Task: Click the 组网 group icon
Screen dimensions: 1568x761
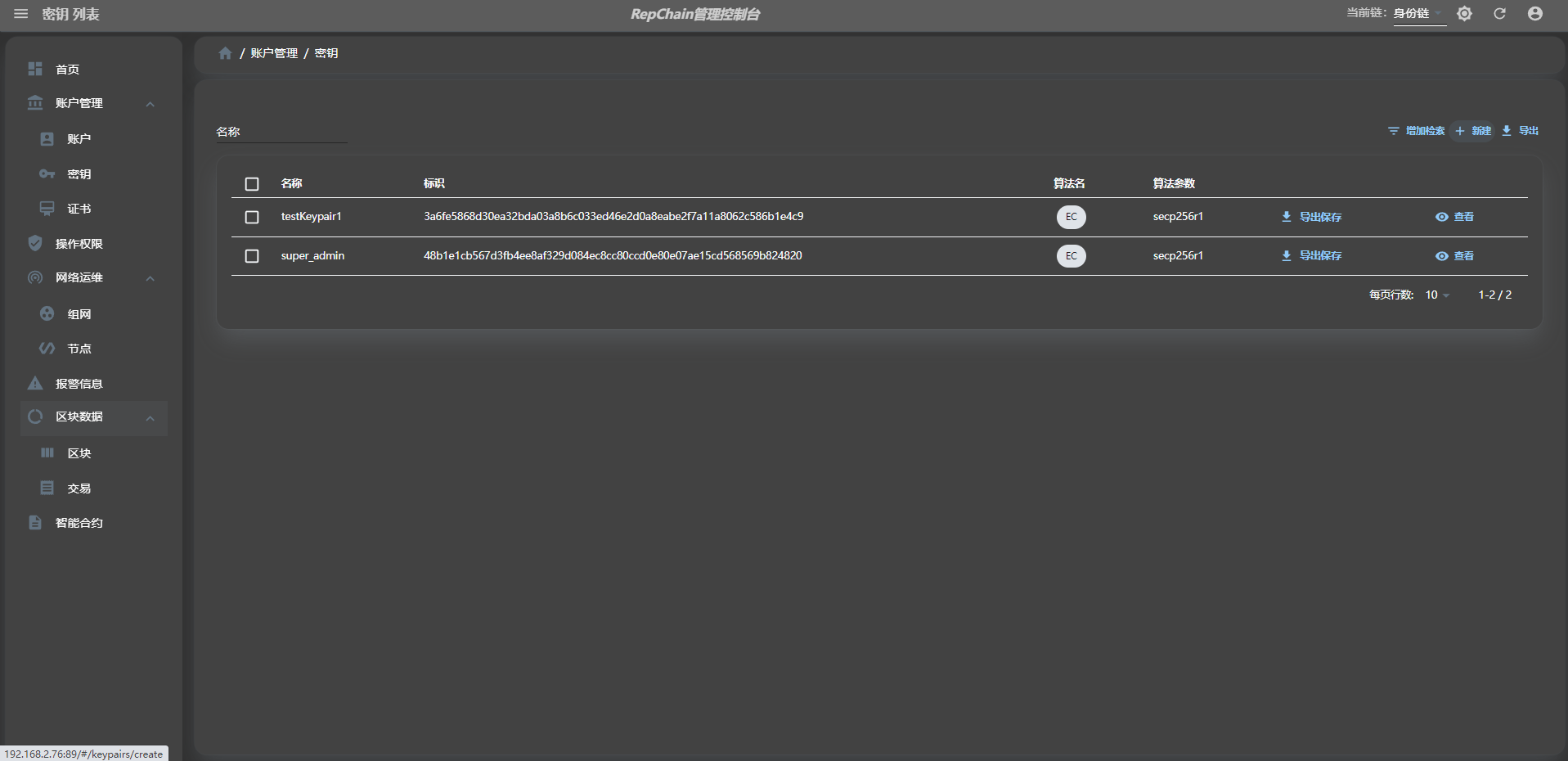Action: [47, 313]
